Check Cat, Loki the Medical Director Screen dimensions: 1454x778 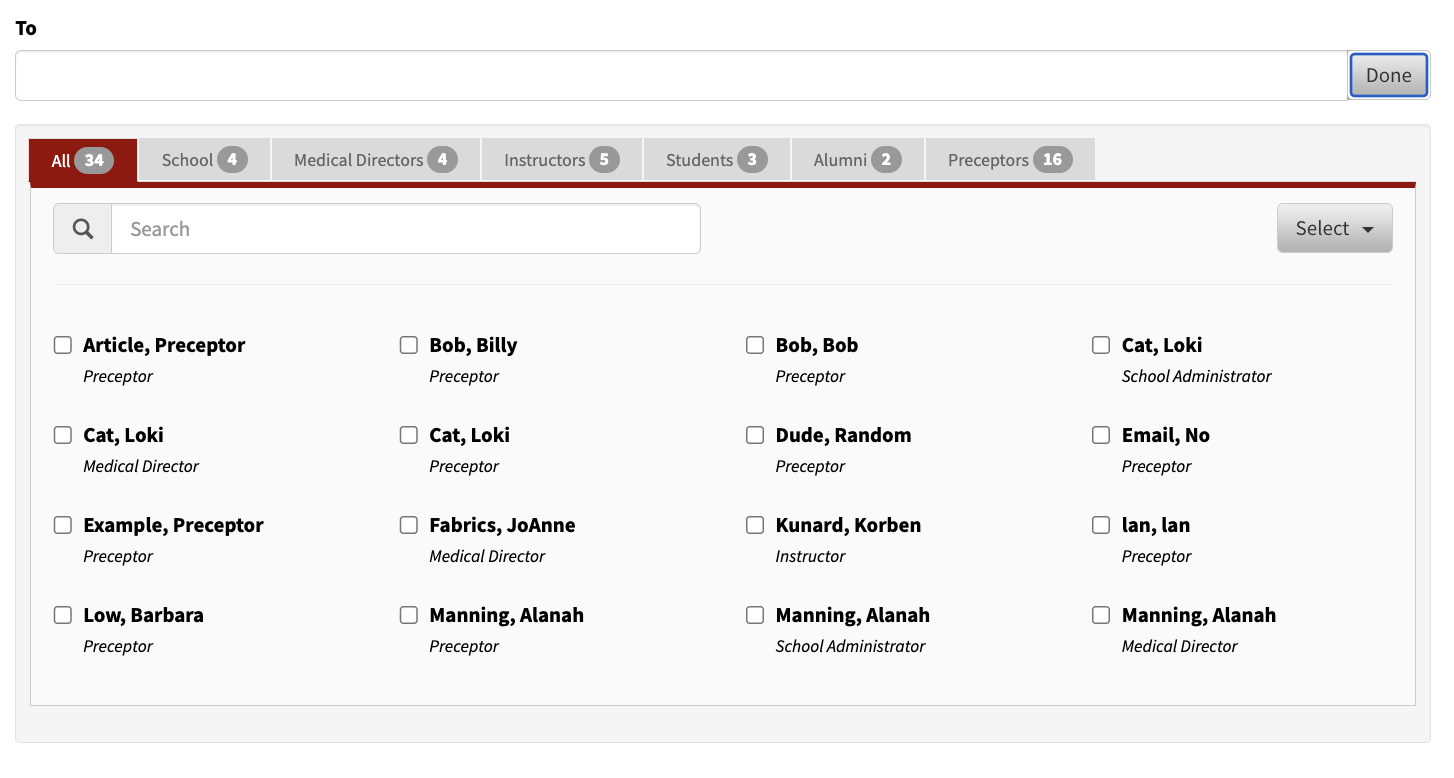point(63,435)
